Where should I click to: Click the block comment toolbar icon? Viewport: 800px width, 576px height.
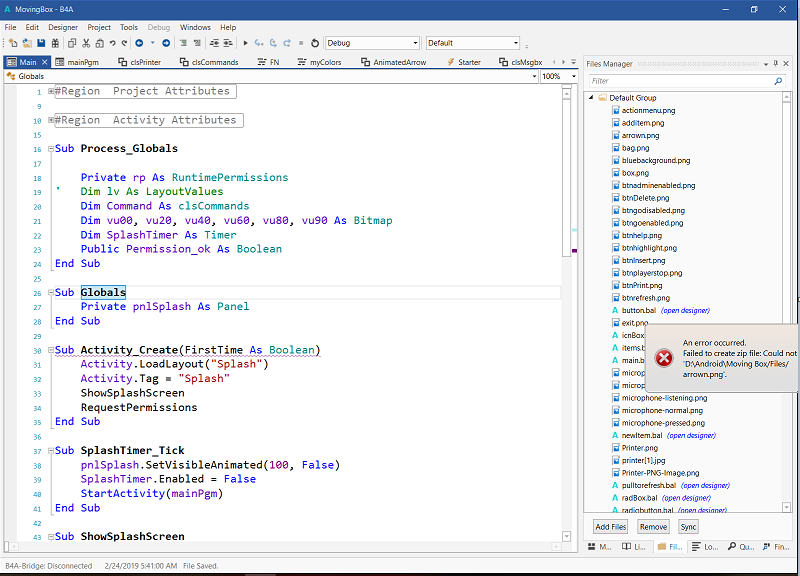click(183, 43)
